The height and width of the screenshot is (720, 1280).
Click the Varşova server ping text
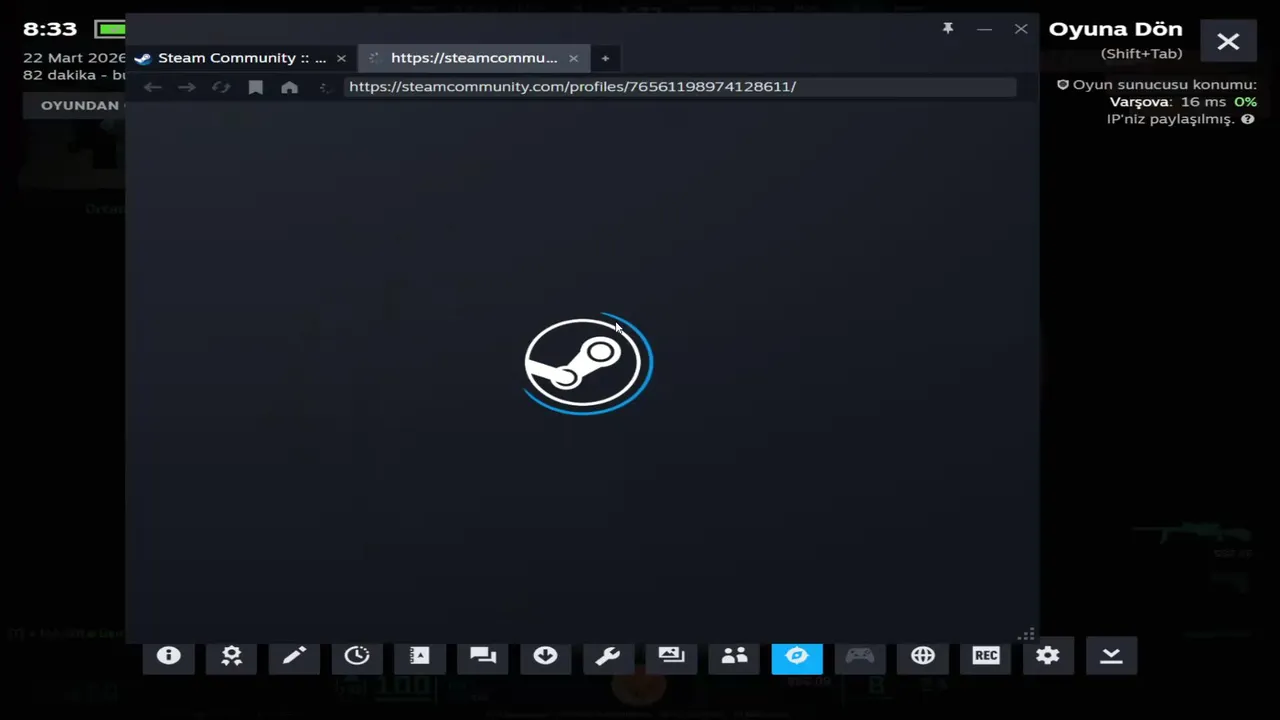tap(1183, 102)
